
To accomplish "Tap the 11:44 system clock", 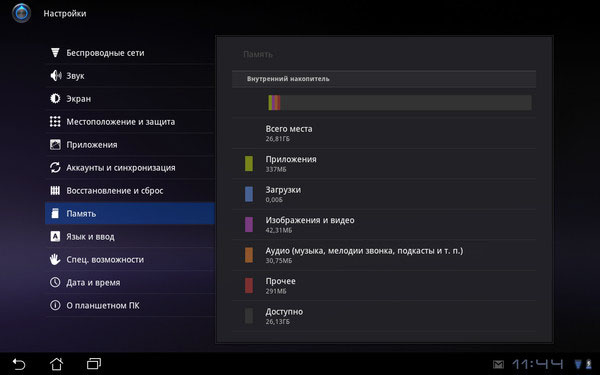I will (x=538, y=364).
